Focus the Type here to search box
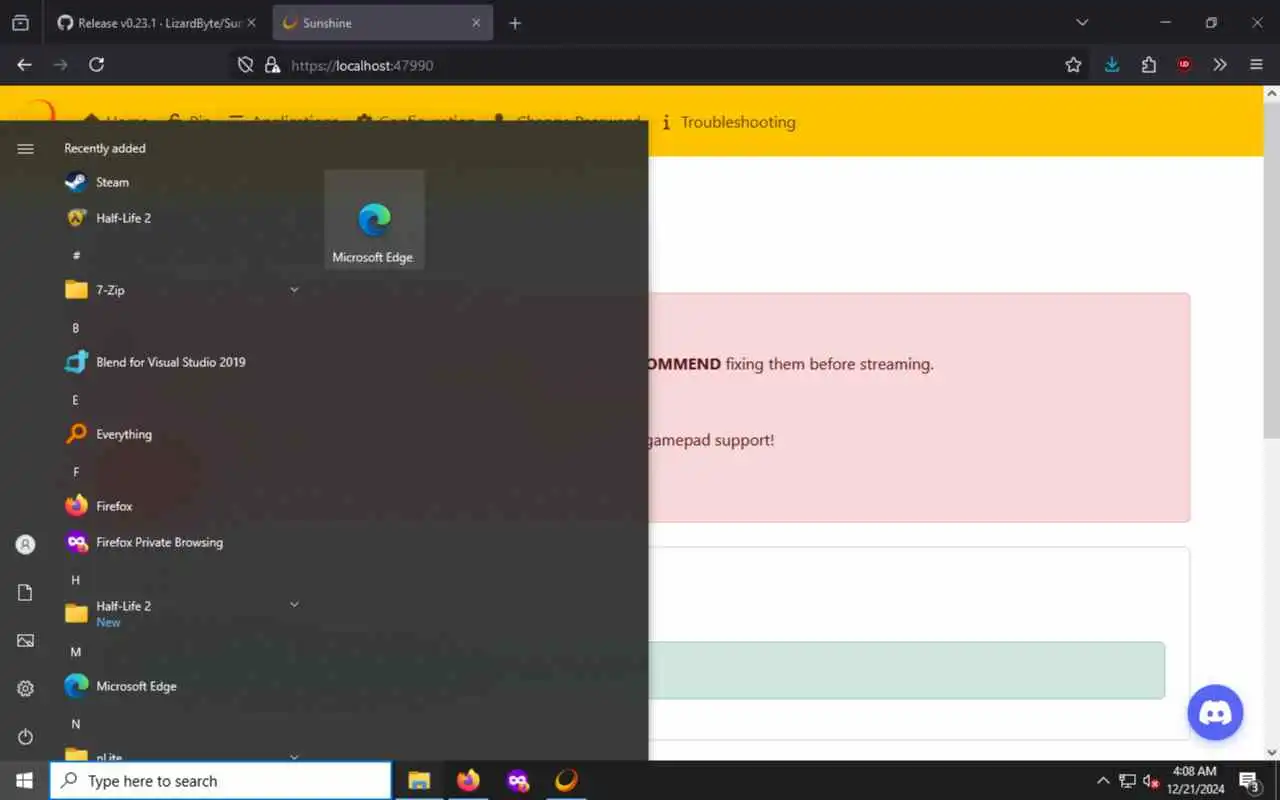Image resolution: width=1280 pixels, height=800 pixels. tap(220, 781)
